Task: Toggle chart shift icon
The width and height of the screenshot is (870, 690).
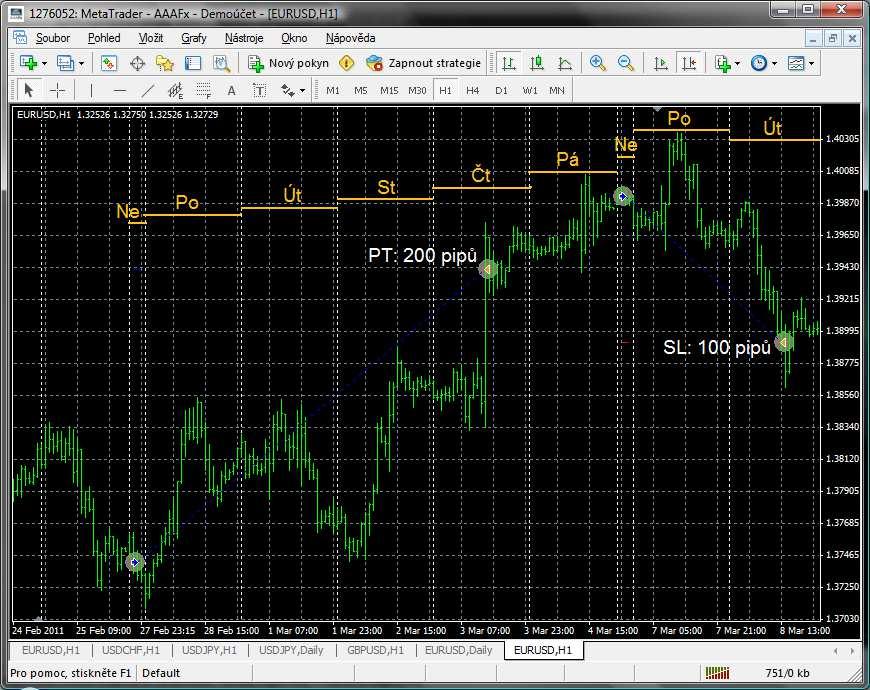Action: point(689,63)
